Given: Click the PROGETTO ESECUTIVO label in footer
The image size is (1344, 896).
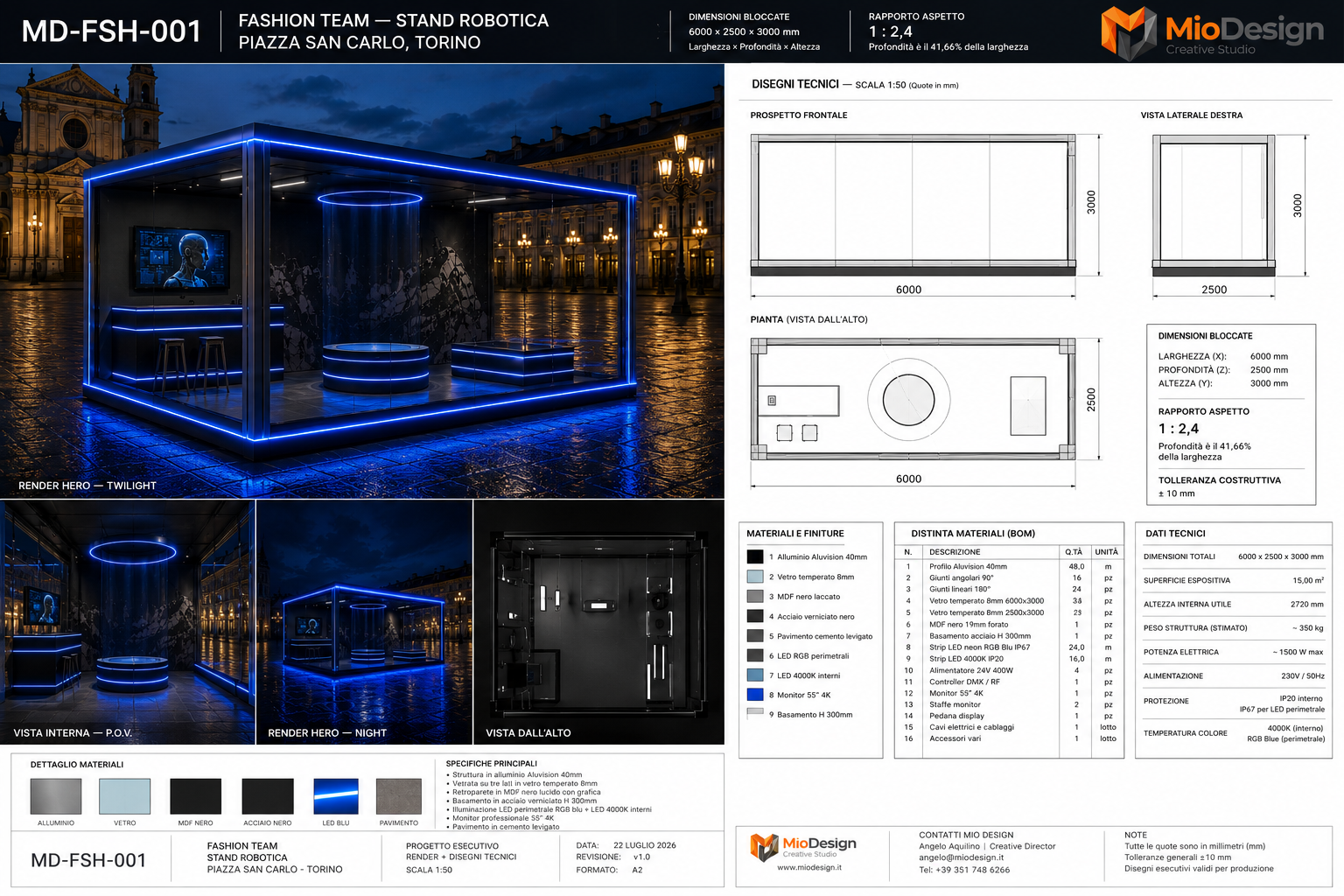Looking at the screenshot, I should point(452,846).
